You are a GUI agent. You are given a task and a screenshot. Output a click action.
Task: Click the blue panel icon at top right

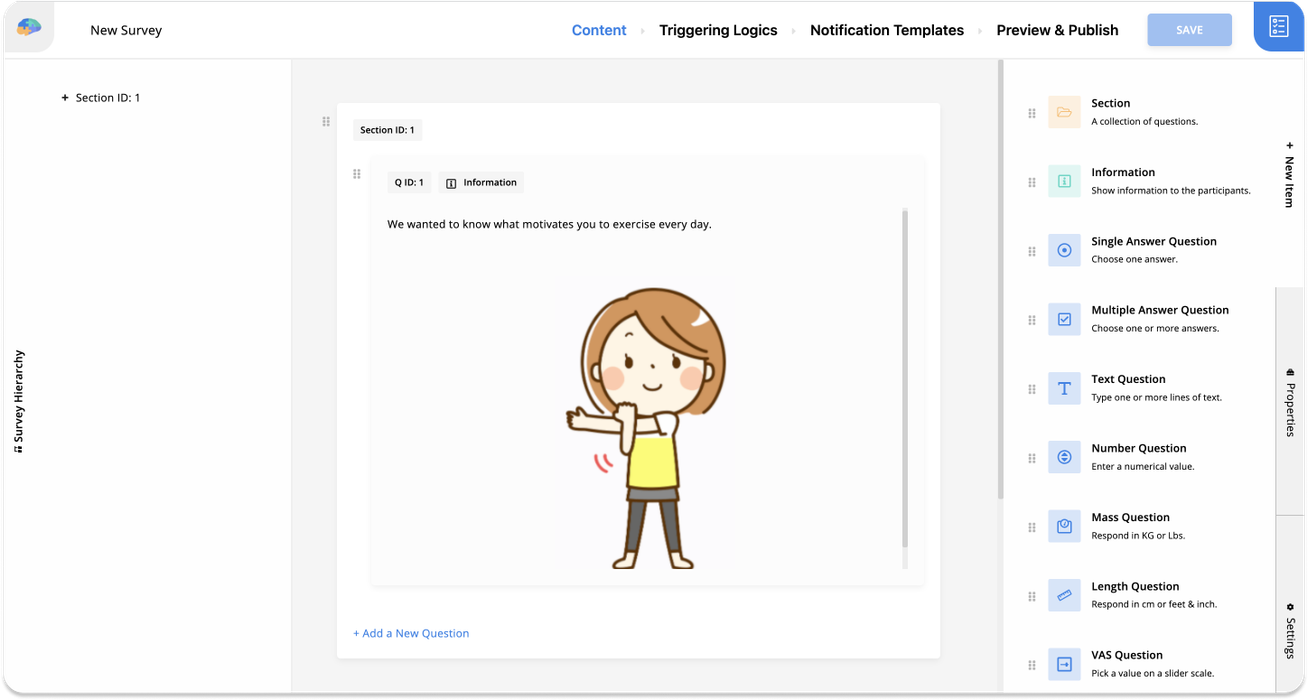(x=1280, y=27)
